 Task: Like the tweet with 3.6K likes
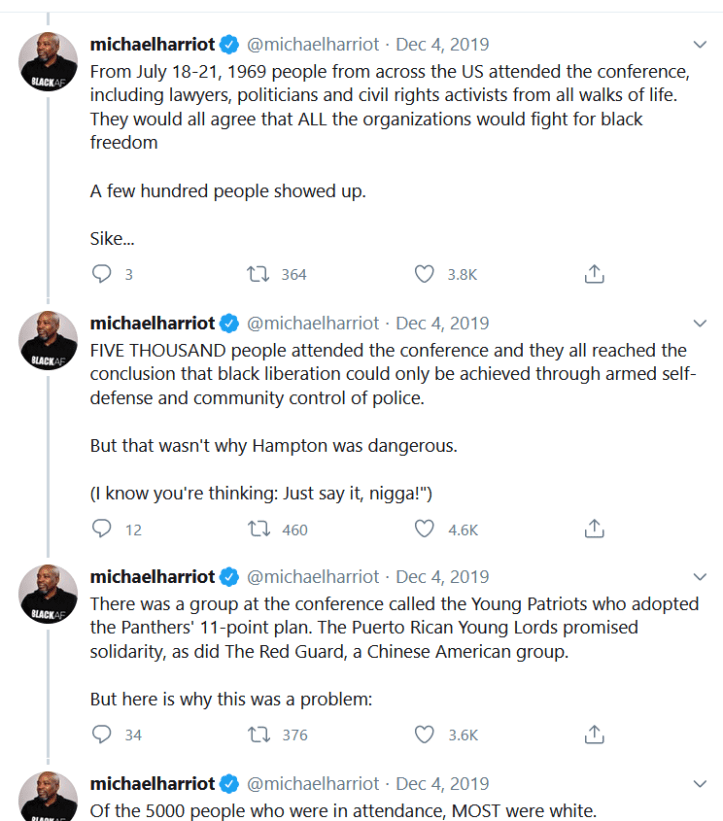pos(425,734)
